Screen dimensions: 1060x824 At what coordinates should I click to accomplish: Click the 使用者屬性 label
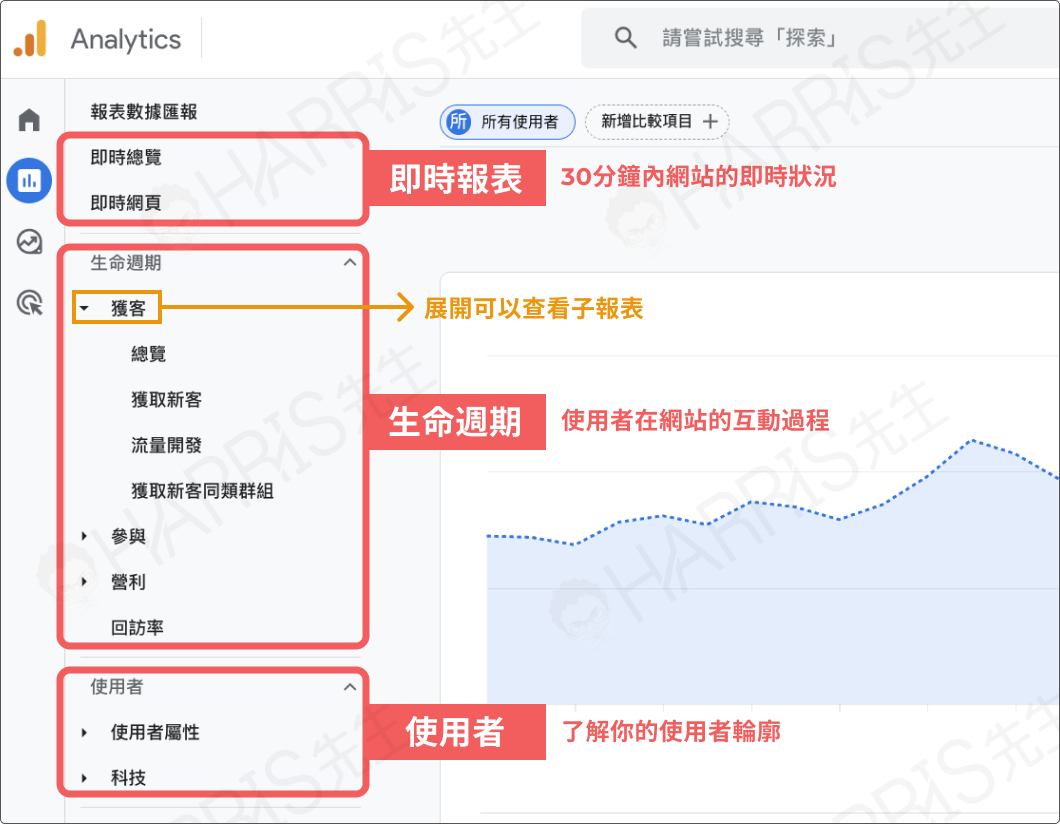click(x=155, y=732)
